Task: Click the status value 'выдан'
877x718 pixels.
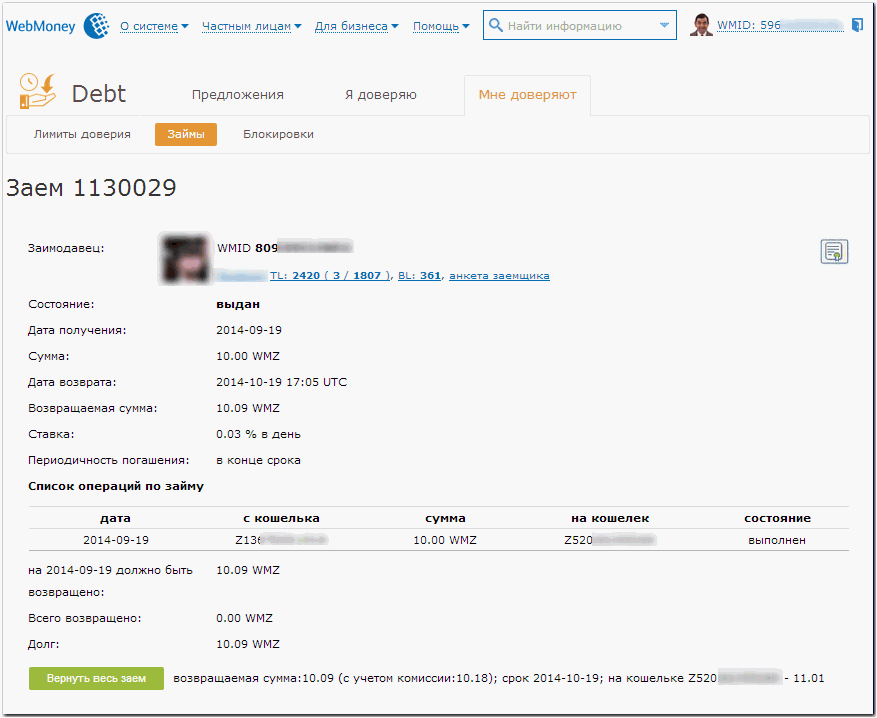Action: pyautogui.click(x=238, y=304)
